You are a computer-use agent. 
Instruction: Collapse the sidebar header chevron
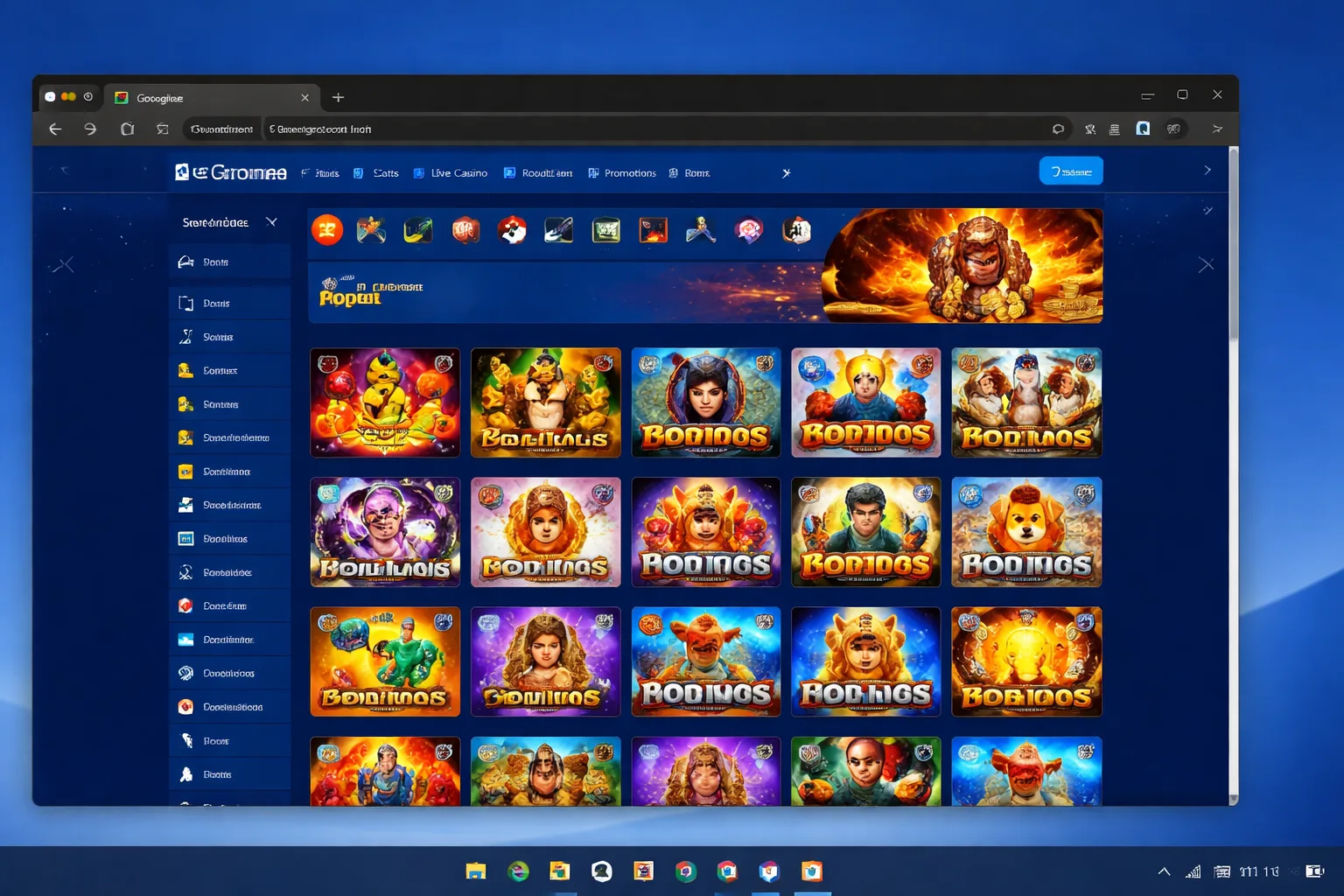[x=271, y=222]
